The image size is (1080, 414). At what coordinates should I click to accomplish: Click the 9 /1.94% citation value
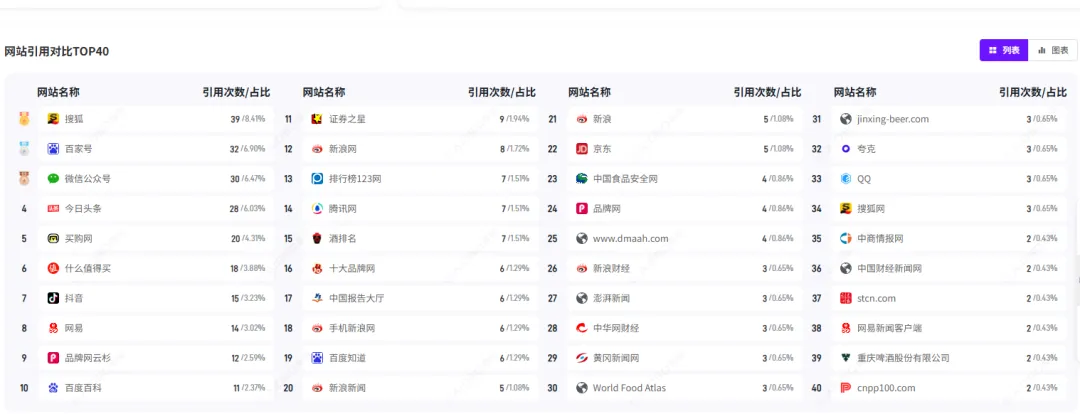click(x=515, y=119)
